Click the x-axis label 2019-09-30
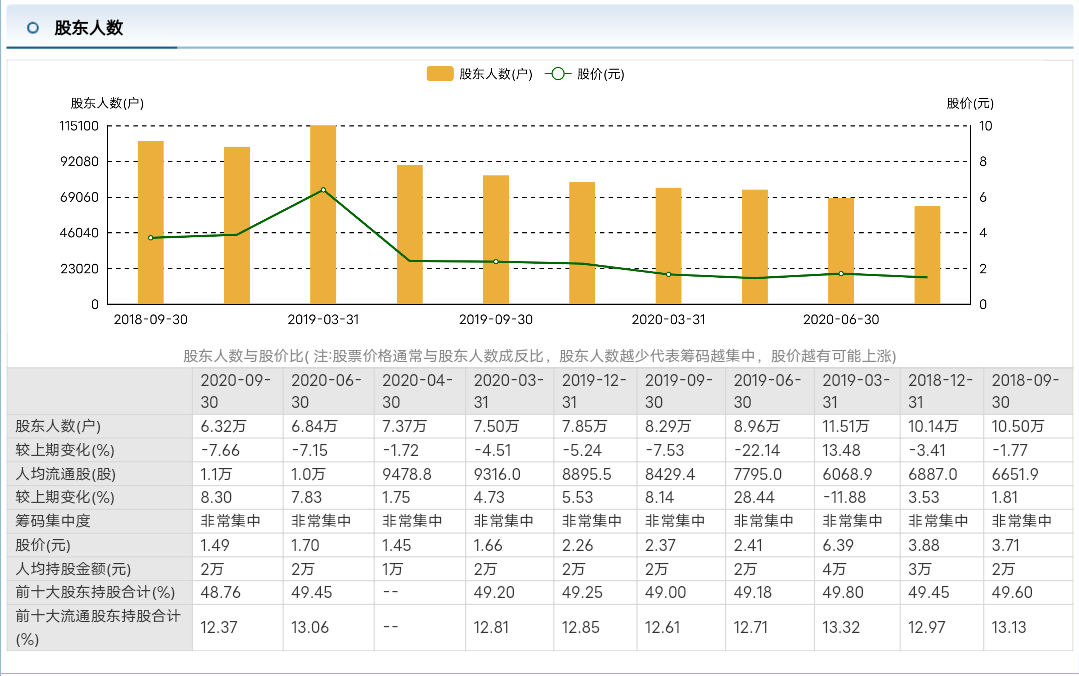 [x=495, y=319]
